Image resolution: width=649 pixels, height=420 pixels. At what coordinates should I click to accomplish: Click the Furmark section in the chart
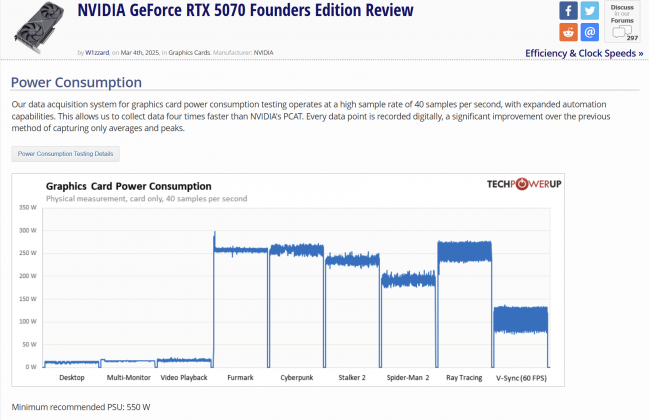pos(240,300)
